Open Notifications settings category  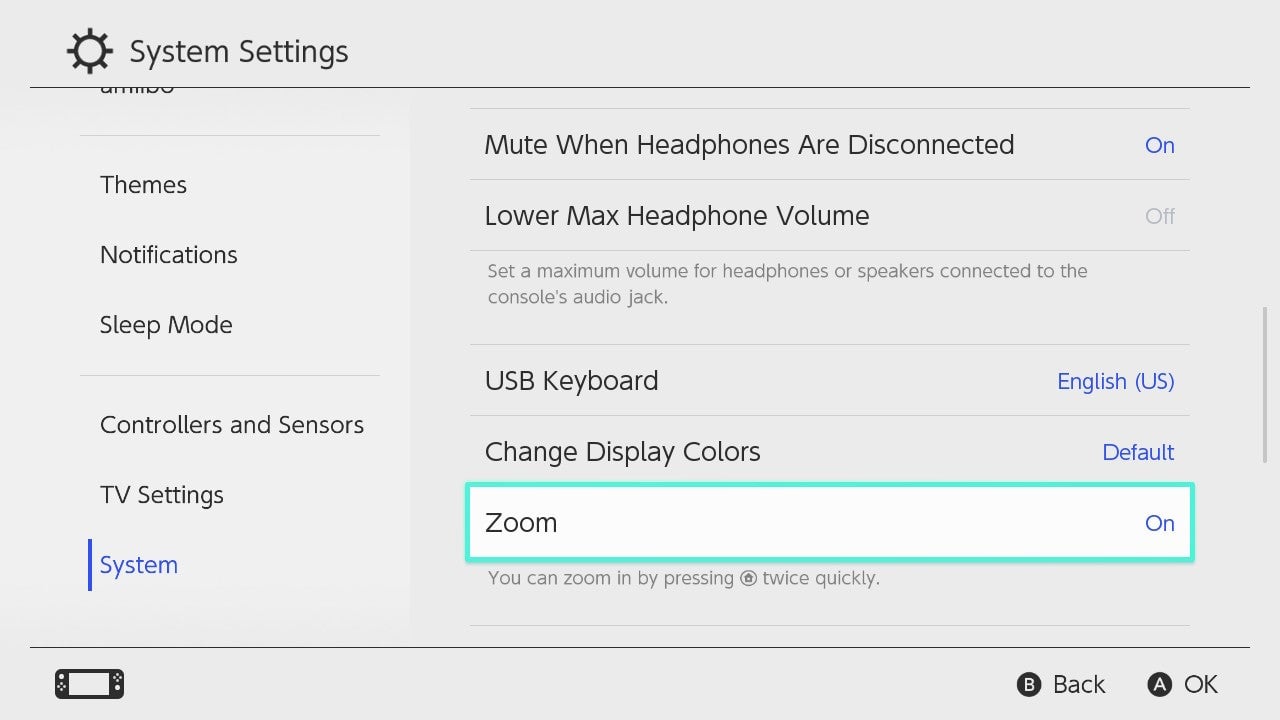tap(169, 255)
